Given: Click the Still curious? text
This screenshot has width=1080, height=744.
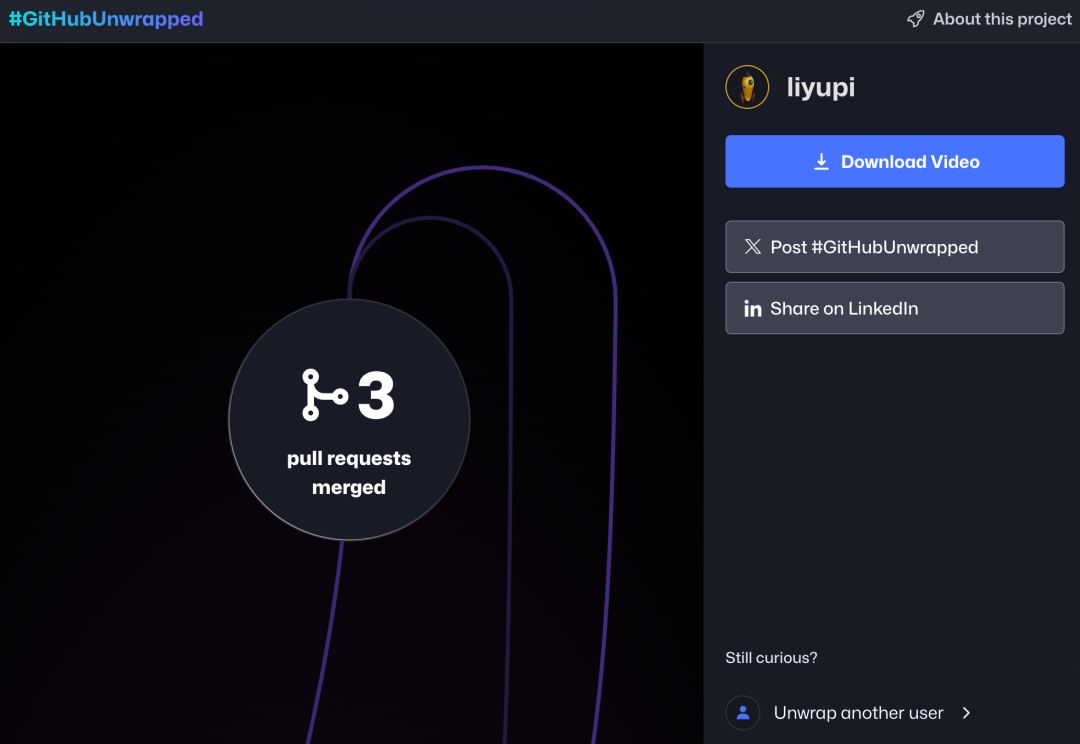Looking at the screenshot, I should 771,658.
